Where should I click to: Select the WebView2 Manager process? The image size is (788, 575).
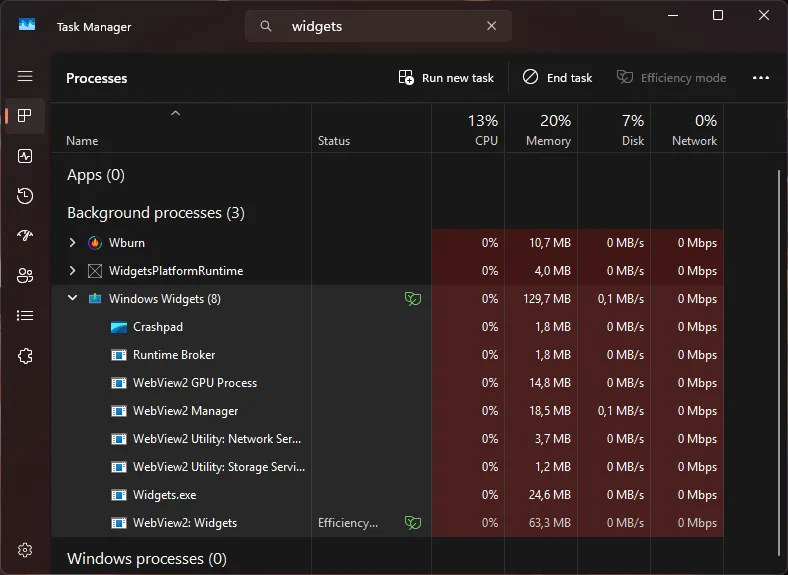point(387,411)
